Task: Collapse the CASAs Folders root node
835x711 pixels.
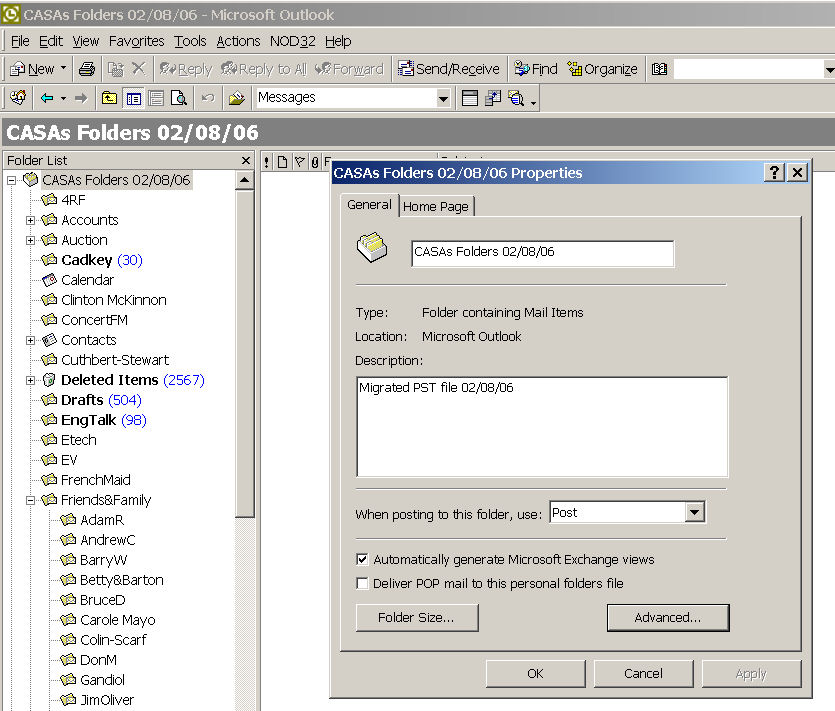Action: [11, 181]
